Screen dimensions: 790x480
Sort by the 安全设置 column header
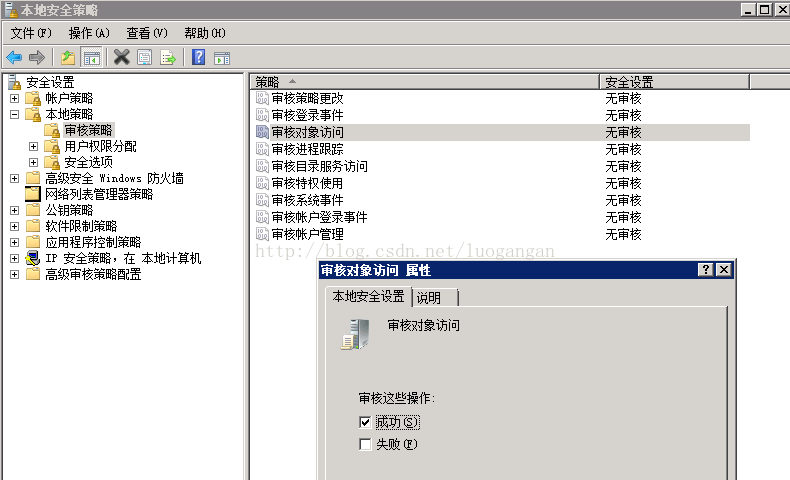coord(674,82)
